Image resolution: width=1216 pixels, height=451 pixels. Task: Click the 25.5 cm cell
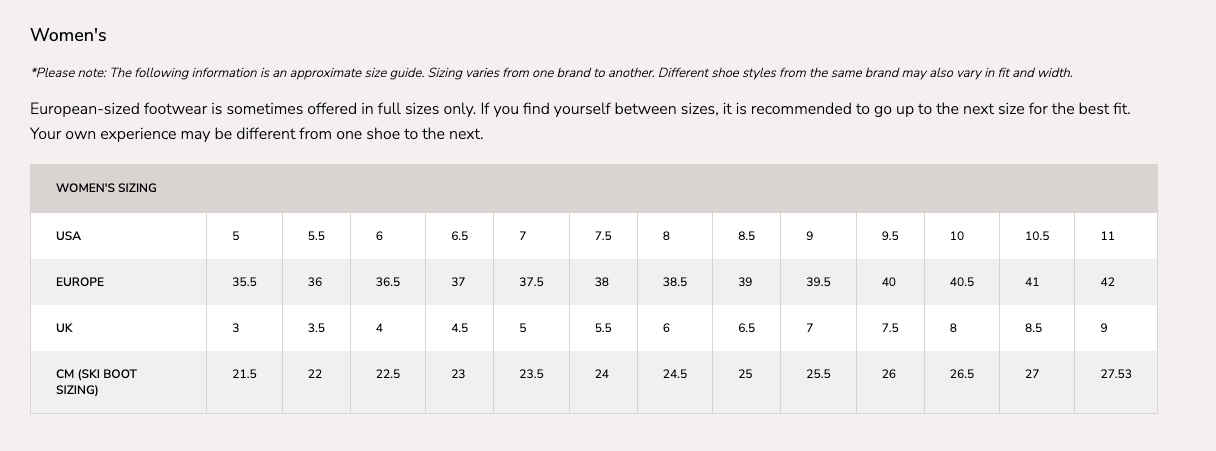pos(818,374)
